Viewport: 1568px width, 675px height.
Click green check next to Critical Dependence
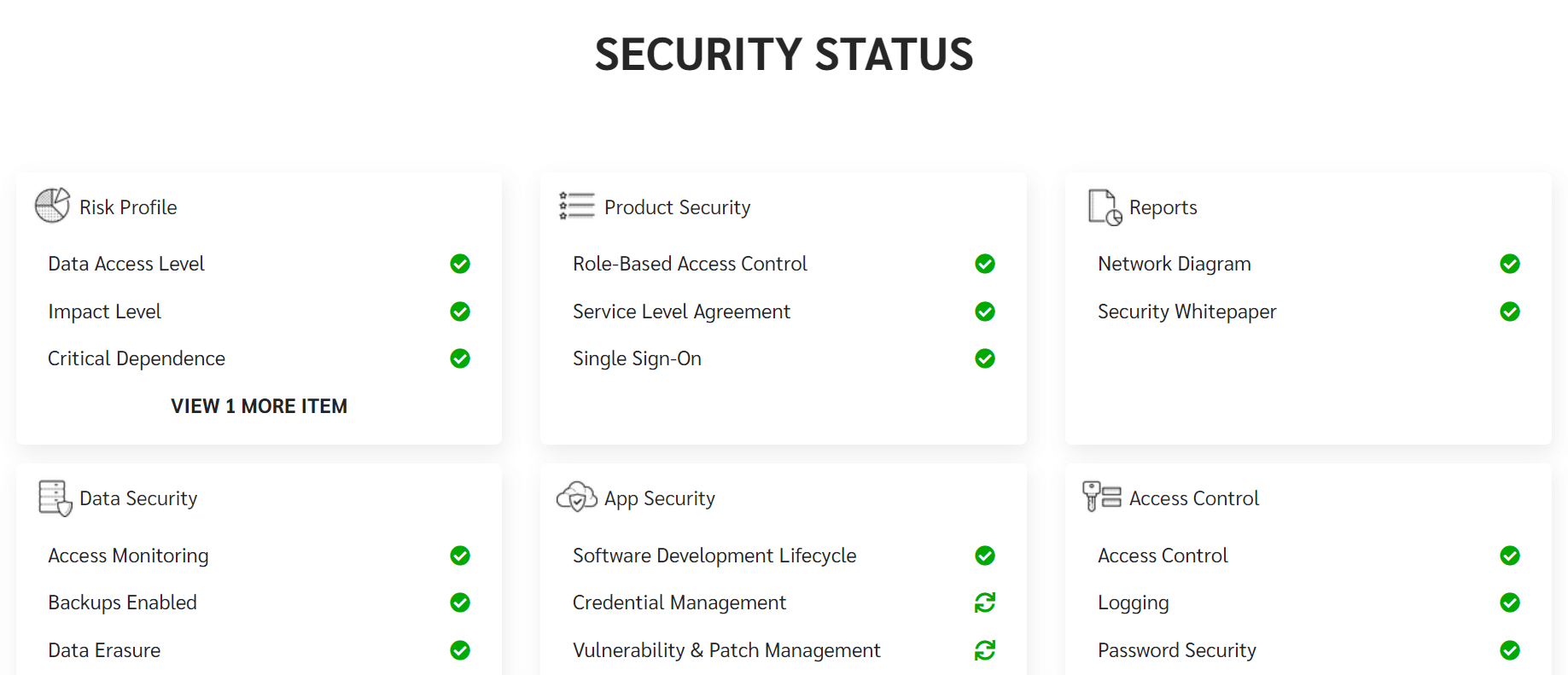(x=460, y=358)
